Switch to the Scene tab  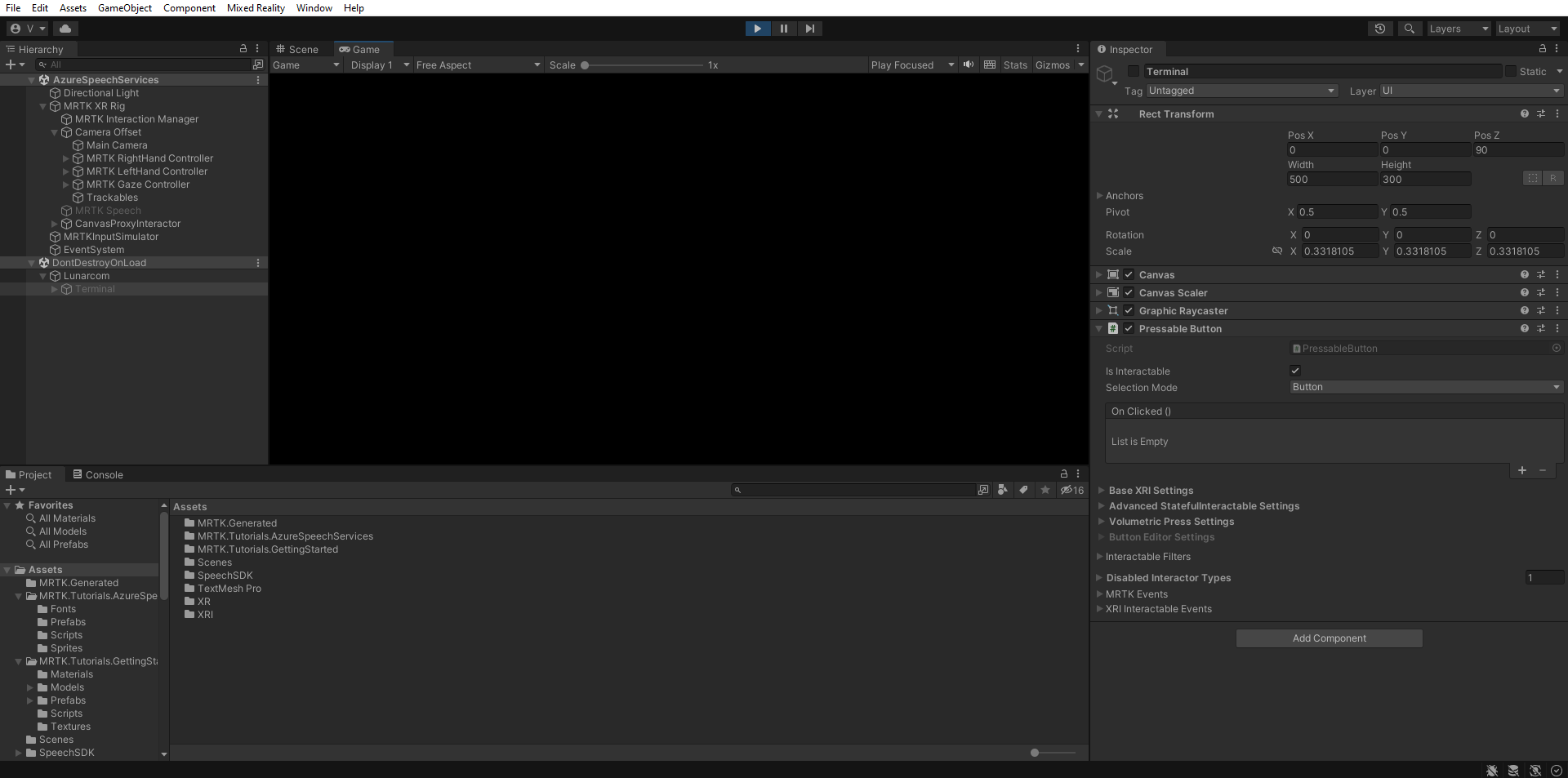(x=297, y=49)
